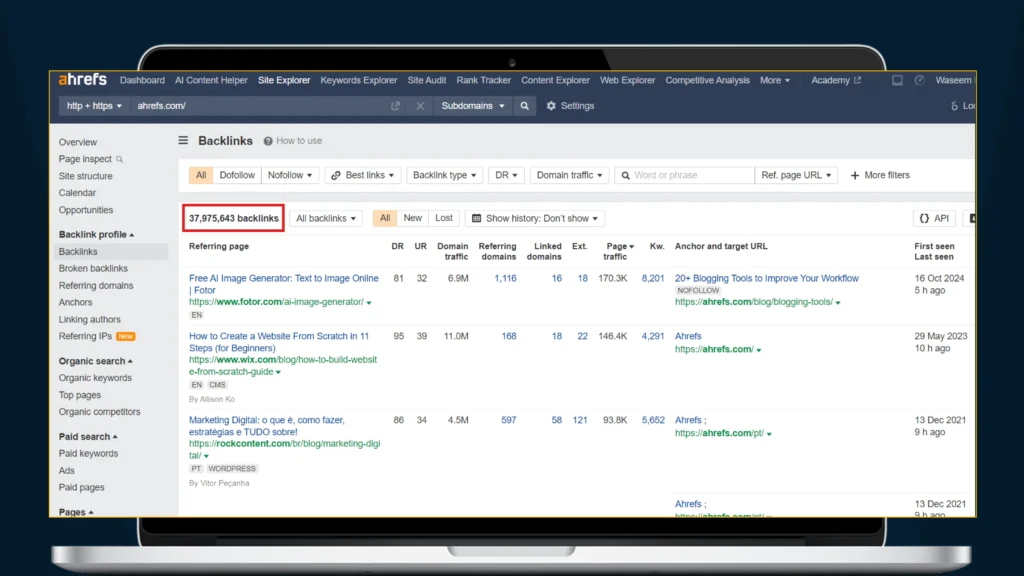Open the API button
The height and width of the screenshot is (576, 1024).
pyautogui.click(x=934, y=218)
